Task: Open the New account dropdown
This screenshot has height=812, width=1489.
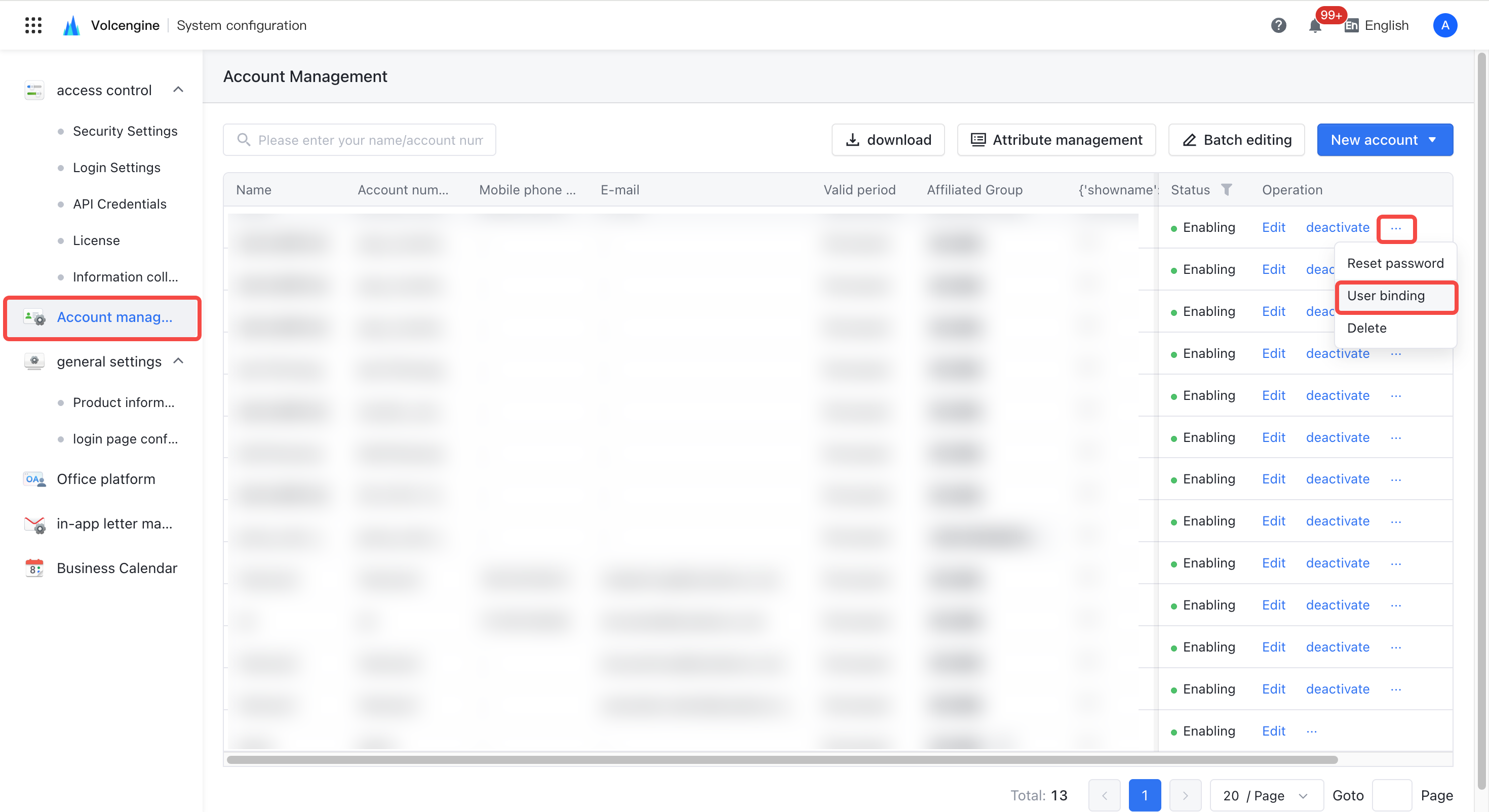Action: point(1385,140)
